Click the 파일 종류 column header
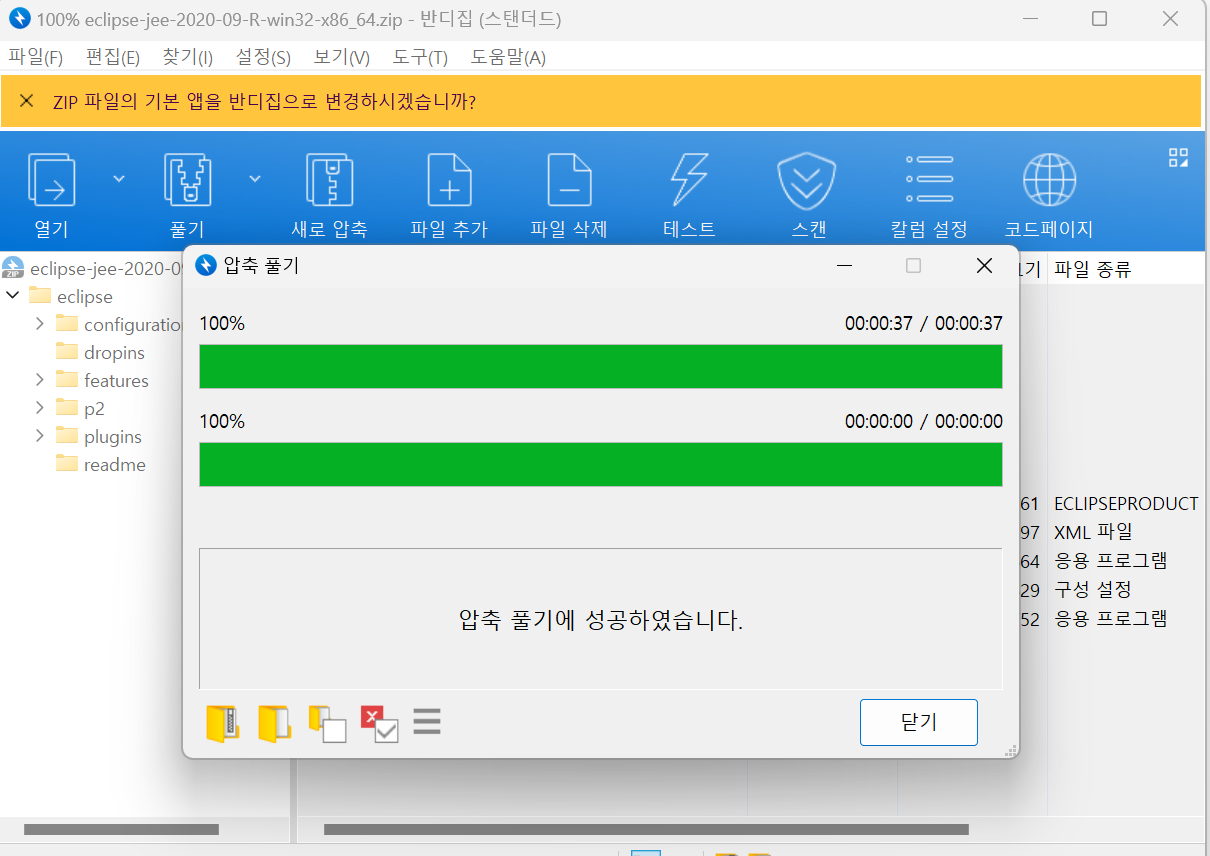Viewport: 1210px width, 856px height. click(1092, 268)
